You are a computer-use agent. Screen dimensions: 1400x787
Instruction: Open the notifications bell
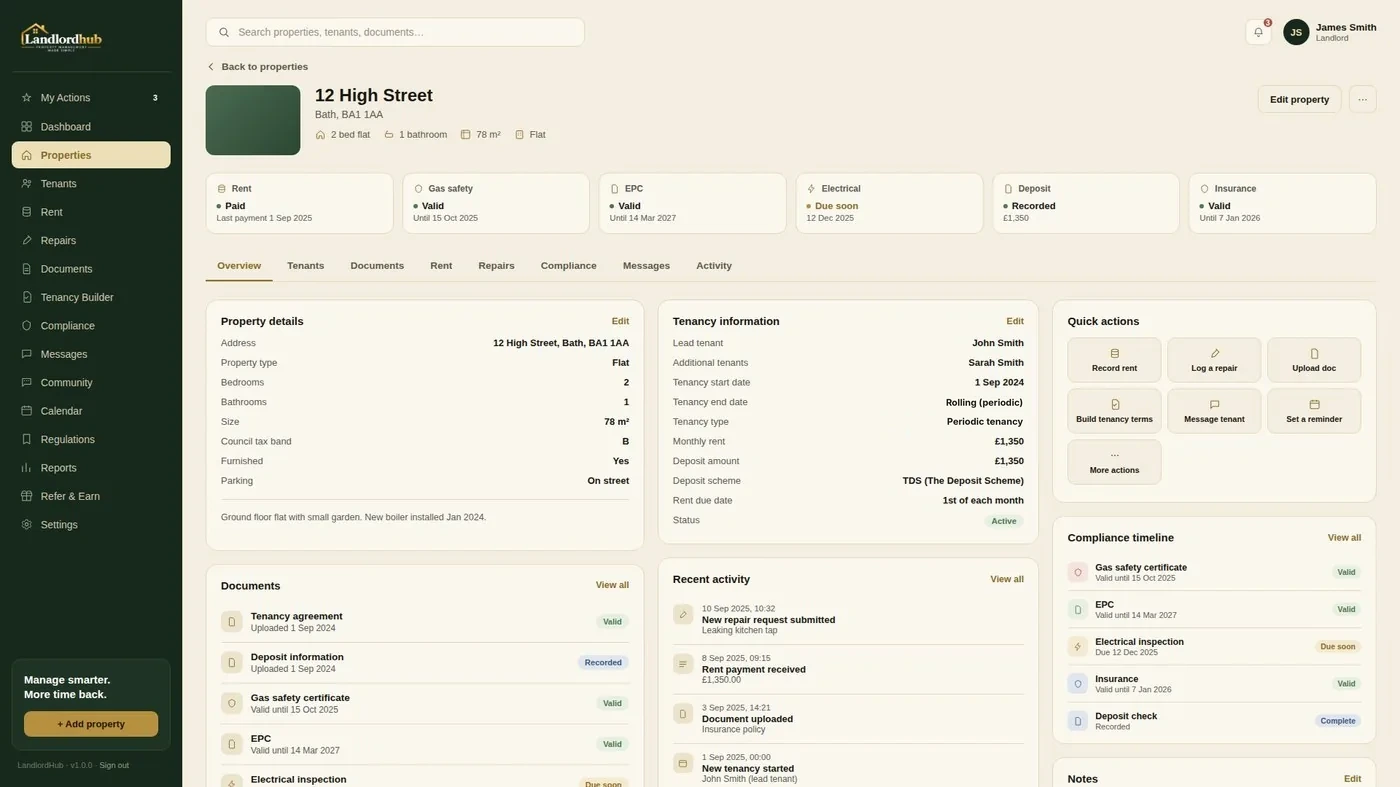point(1258,32)
